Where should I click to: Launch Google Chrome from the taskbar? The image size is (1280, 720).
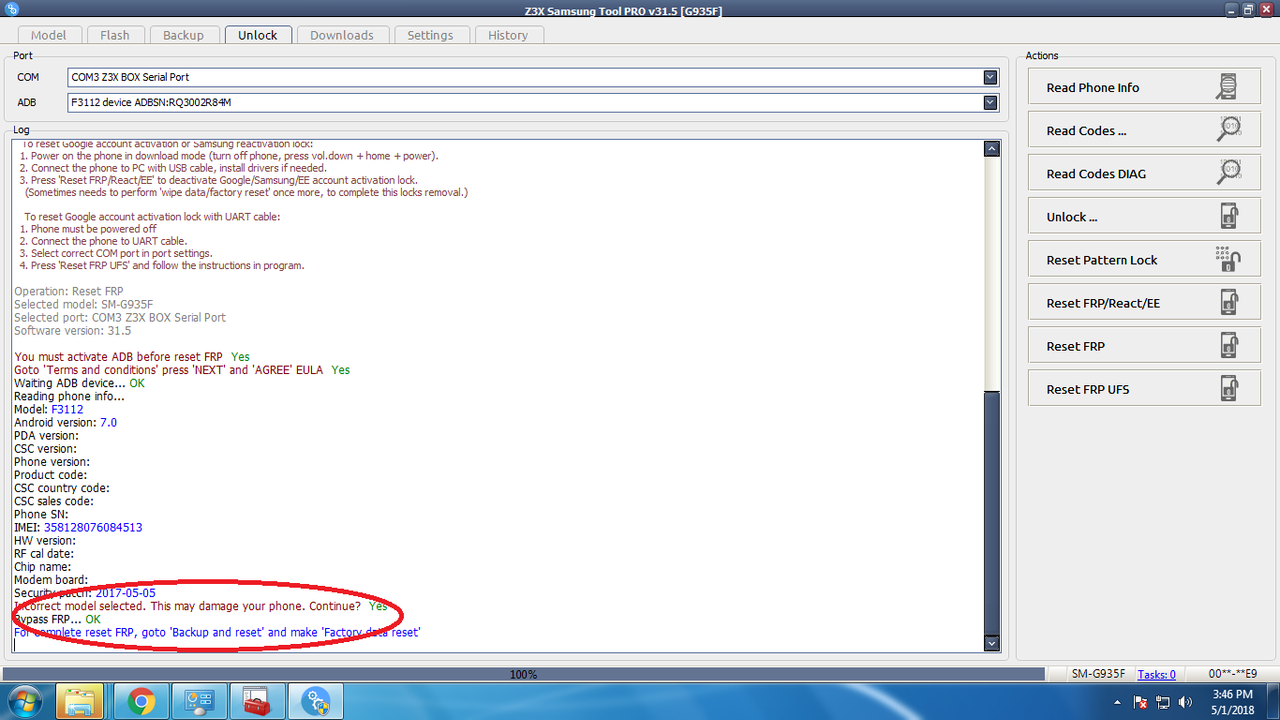point(141,701)
